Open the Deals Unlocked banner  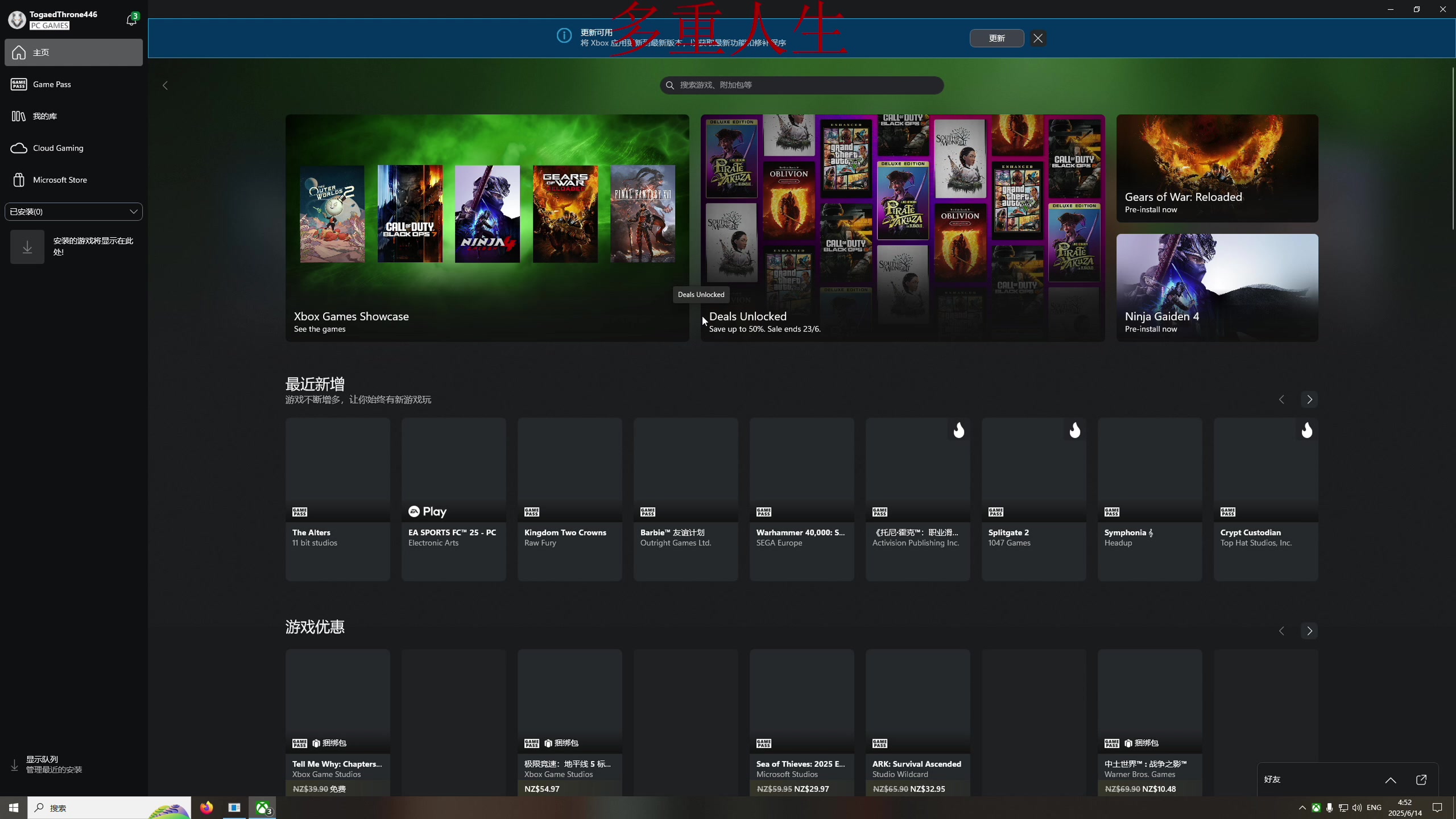pos(903,228)
